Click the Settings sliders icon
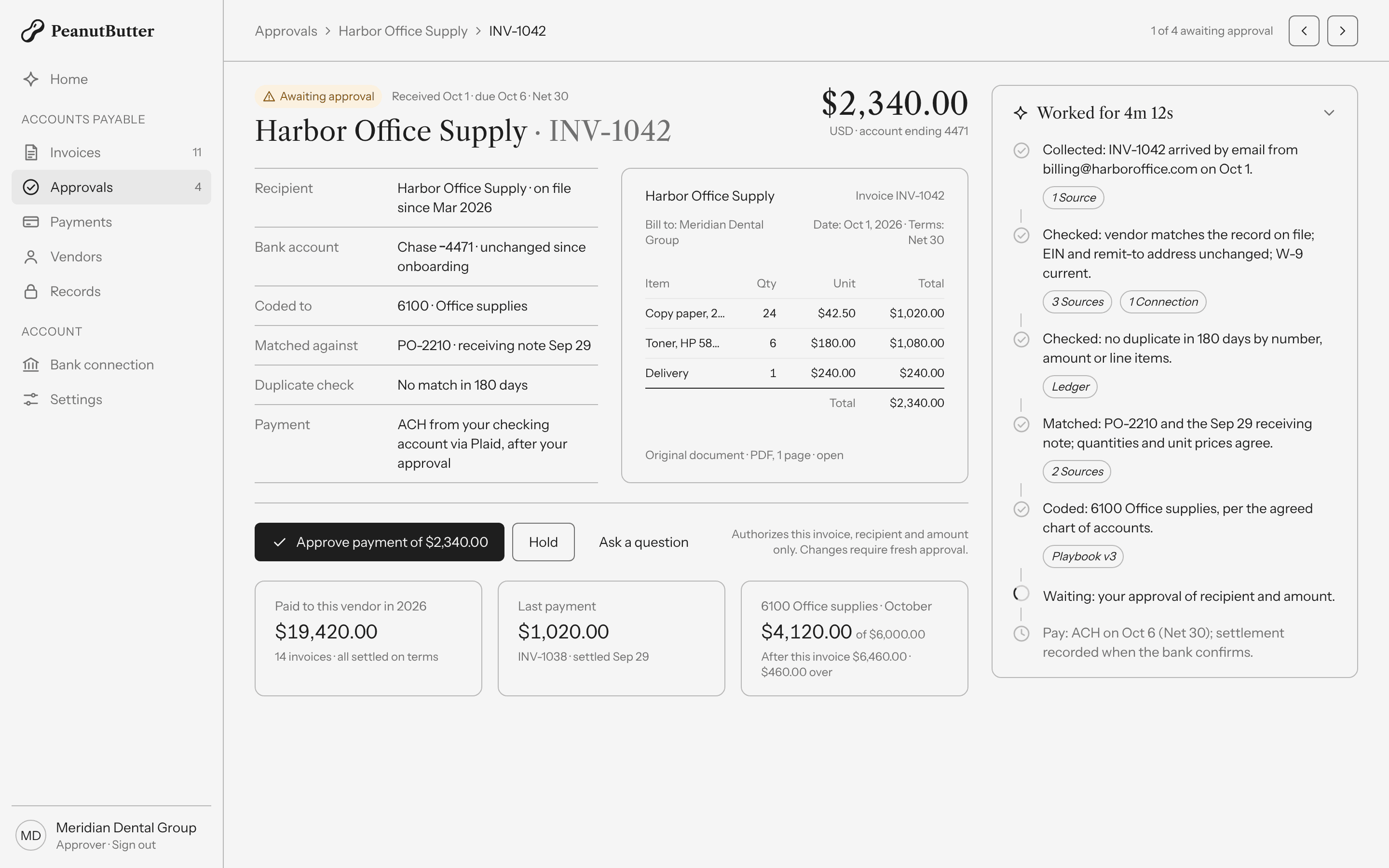 click(x=31, y=399)
